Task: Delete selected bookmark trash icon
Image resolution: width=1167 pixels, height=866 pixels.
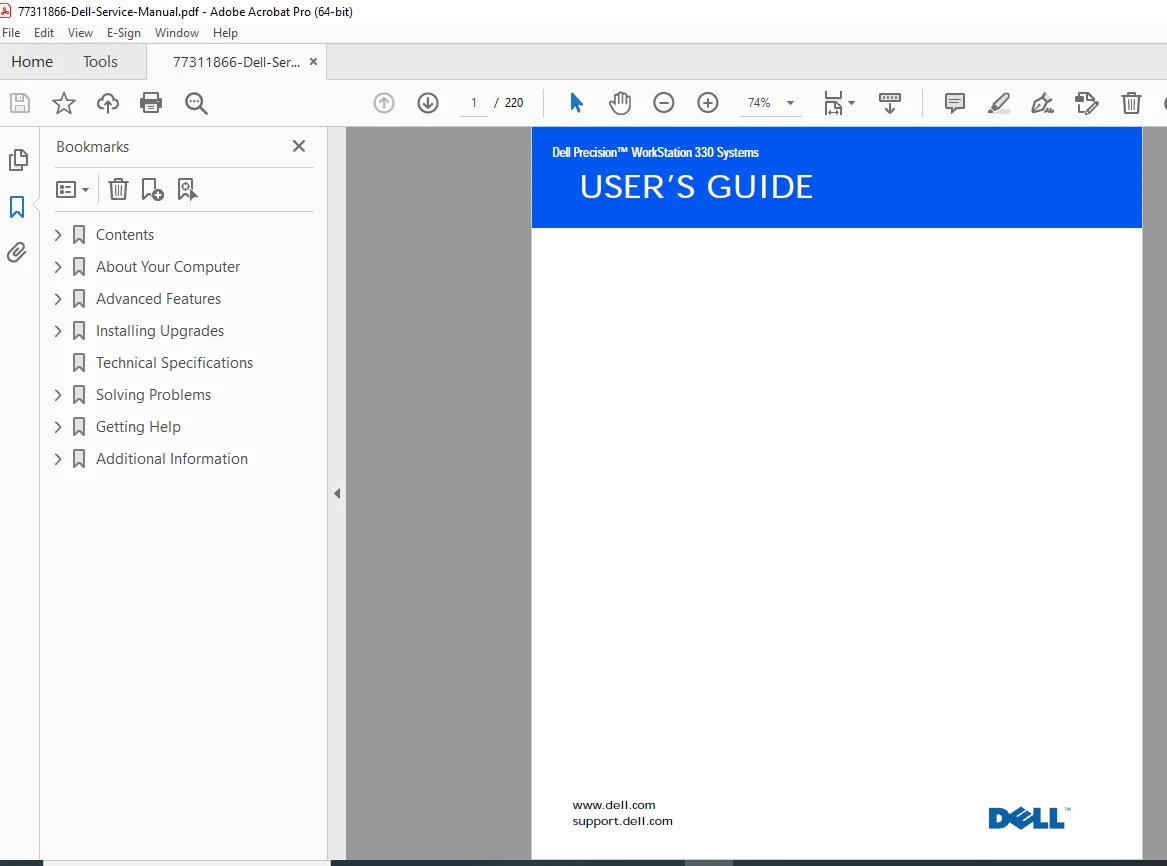Action: coord(118,189)
